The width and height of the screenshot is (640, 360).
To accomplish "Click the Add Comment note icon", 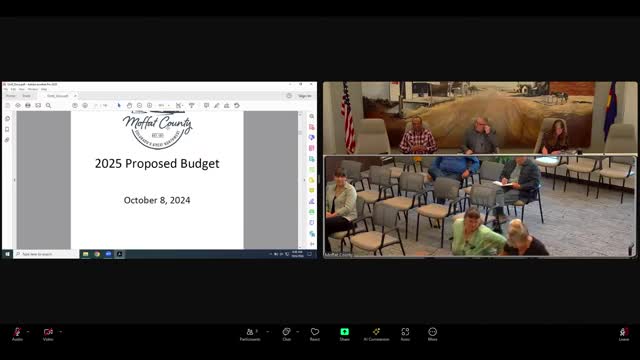I will click(207, 106).
